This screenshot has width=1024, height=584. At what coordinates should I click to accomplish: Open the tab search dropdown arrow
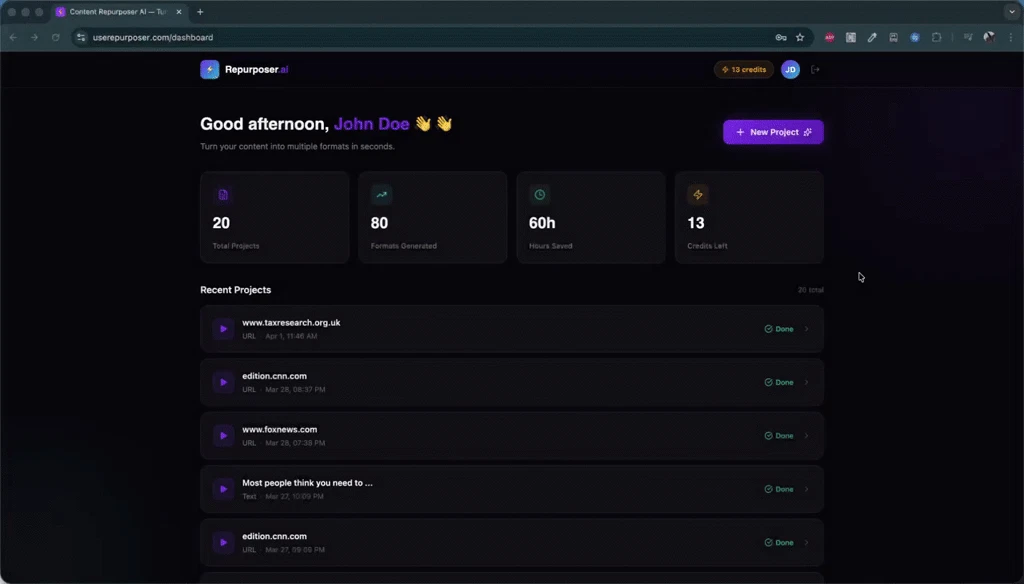point(1012,12)
